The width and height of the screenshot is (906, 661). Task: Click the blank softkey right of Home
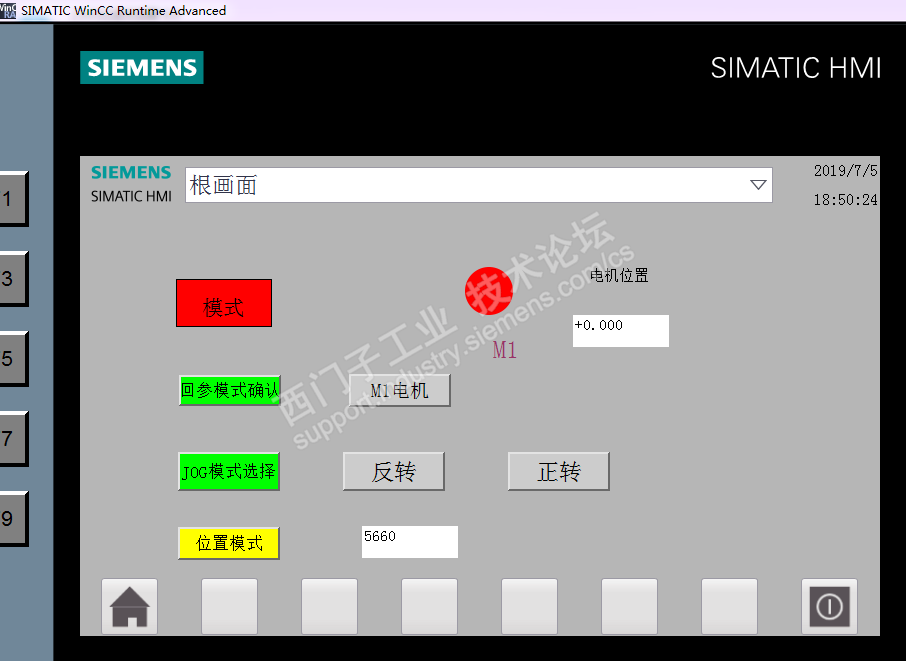(x=229, y=606)
